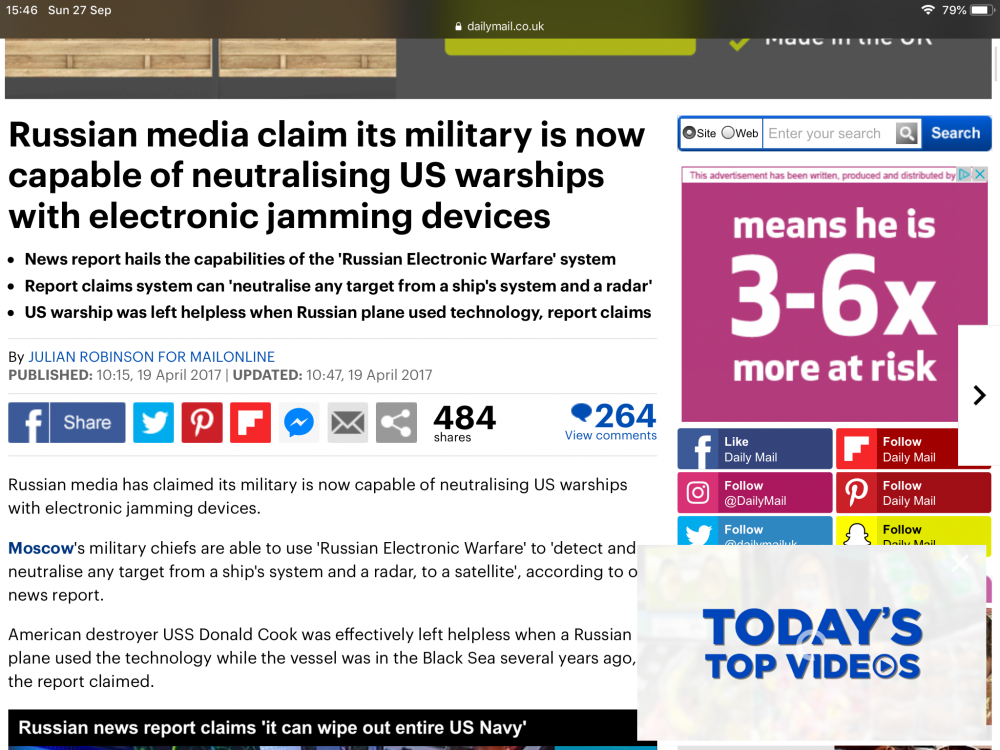The image size is (1000, 750).
Task: Open the AdChoices info triangle
Action: click(964, 174)
